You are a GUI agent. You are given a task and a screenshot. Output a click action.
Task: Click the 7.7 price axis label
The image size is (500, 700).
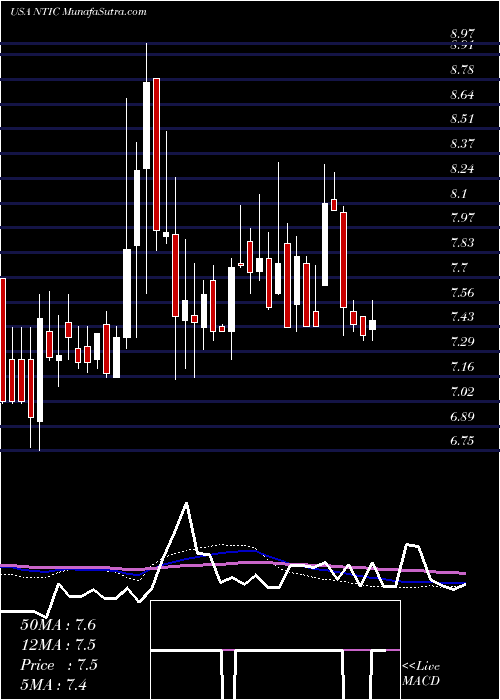pyautogui.click(x=459, y=268)
